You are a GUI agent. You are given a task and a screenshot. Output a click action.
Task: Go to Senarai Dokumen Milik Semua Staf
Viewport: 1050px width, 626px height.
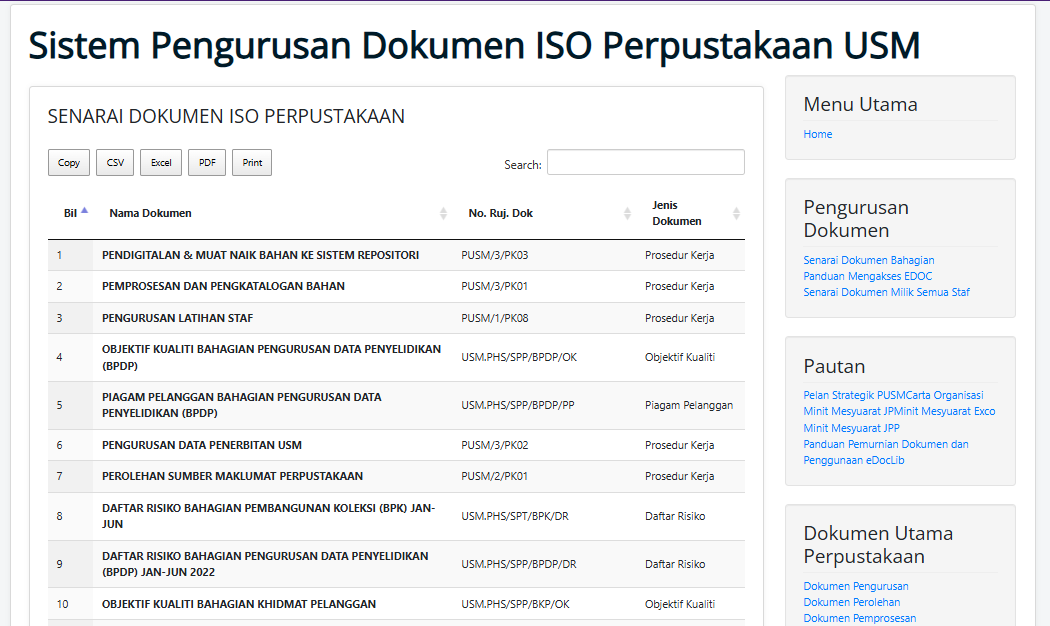[x=886, y=292]
